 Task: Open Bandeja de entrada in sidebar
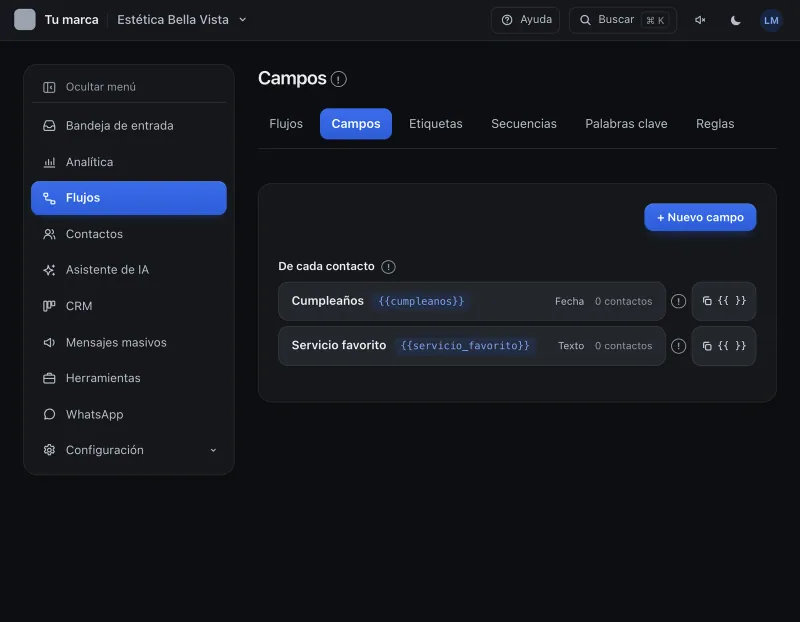[x=129, y=126]
